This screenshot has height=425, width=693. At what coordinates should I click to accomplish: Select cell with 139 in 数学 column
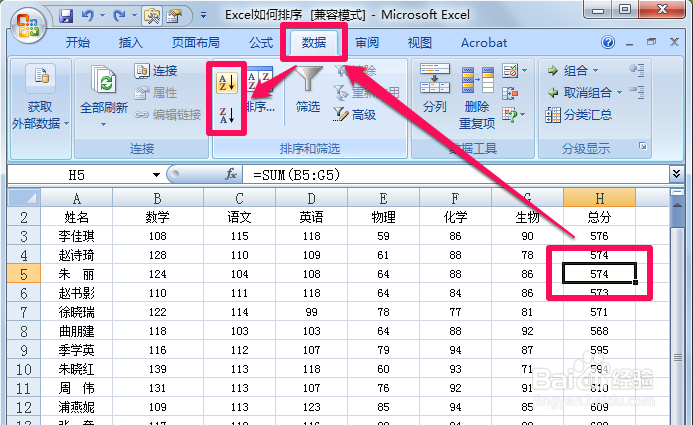[157, 369]
